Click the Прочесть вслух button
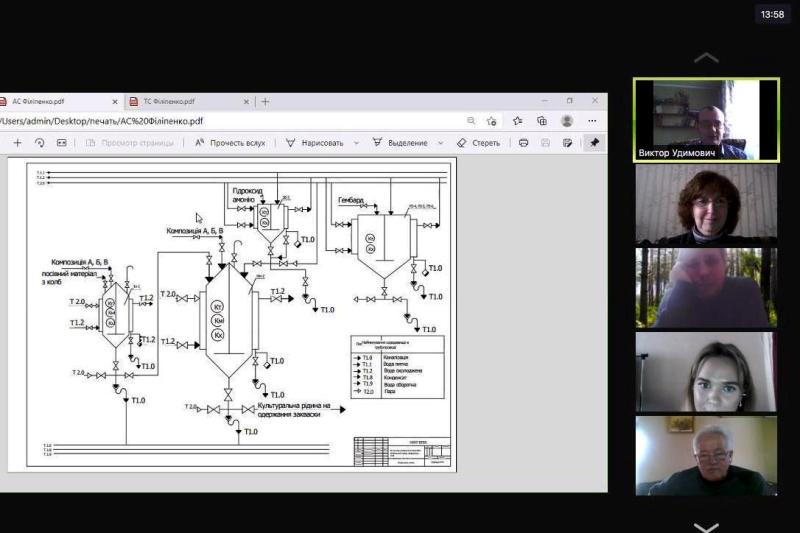Image resolution: width=800 pixels, height=533 pixels. (x=230, y=143)
